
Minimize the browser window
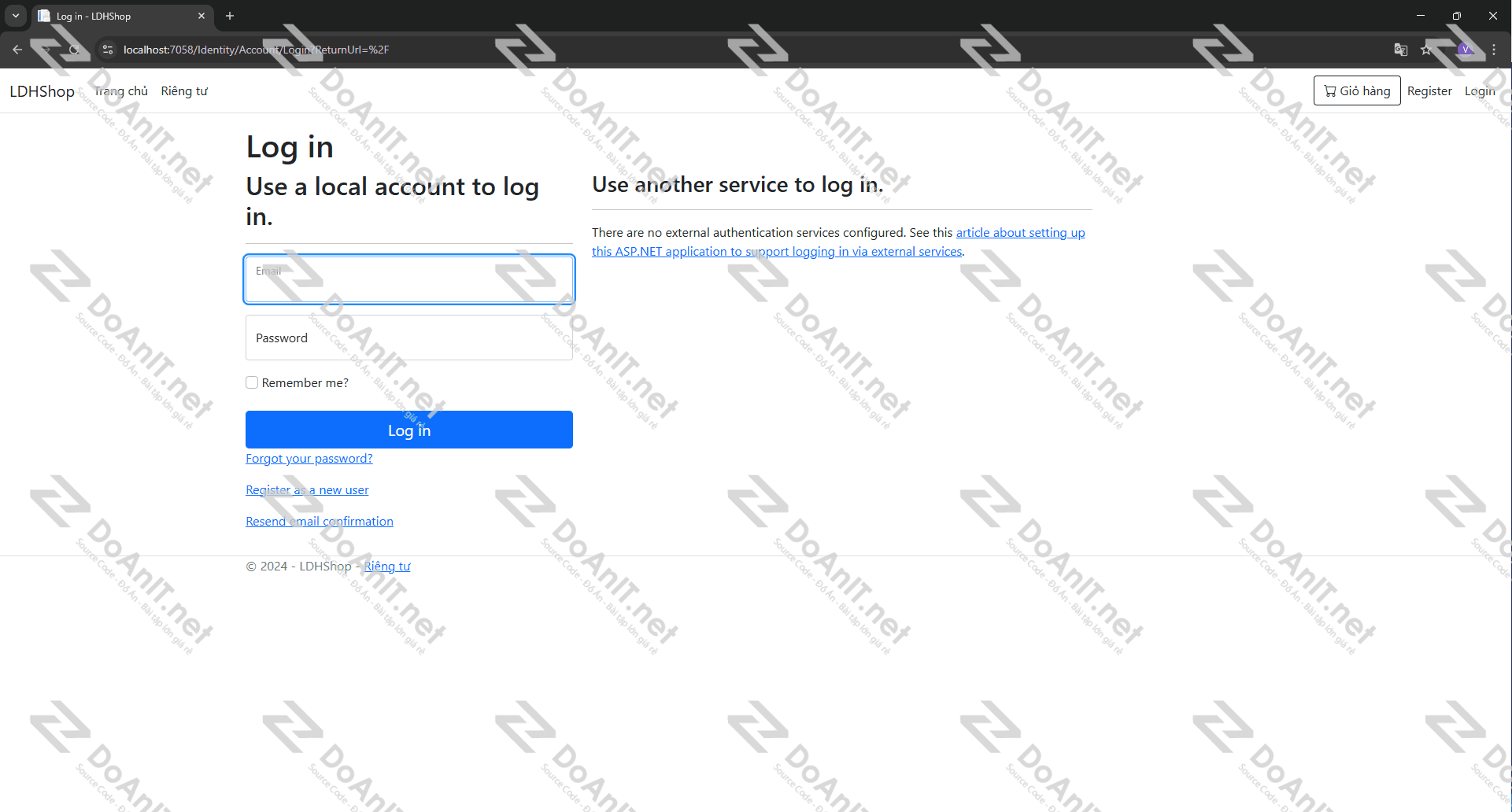(1421, 16)
